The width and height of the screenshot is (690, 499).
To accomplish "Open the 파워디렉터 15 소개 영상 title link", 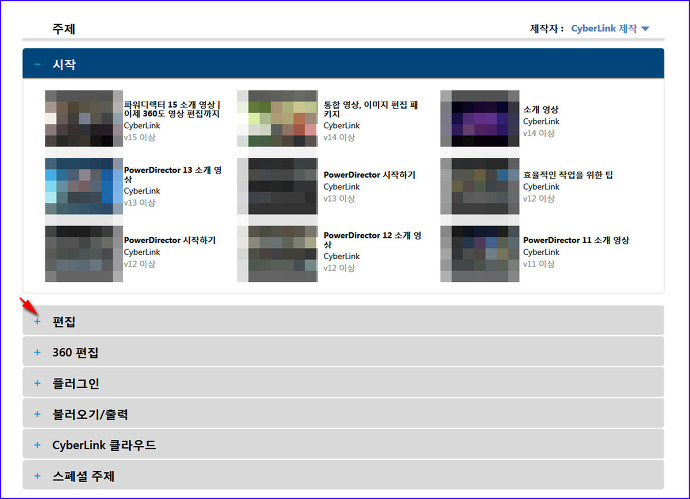I will [172, 109].
